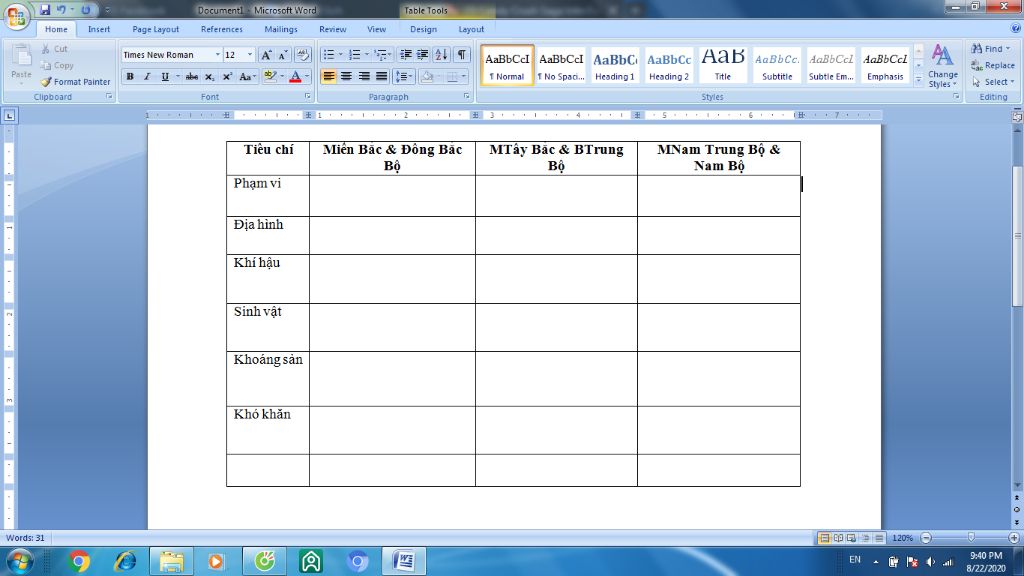
Task: Switch to the Review tab
Action: tap(332, 29)
